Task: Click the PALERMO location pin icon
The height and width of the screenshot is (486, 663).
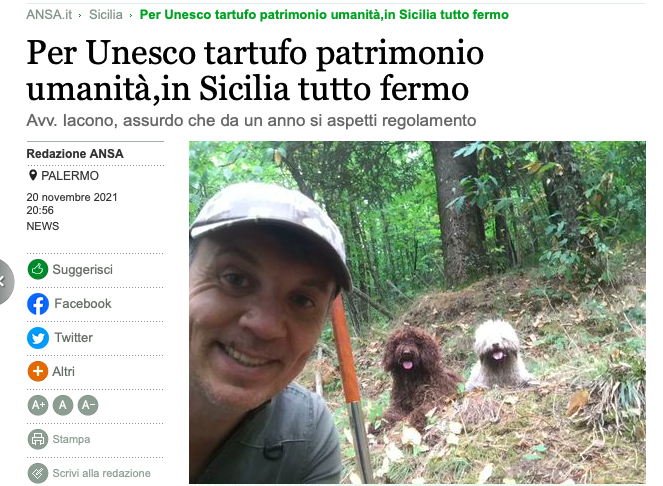Action: 33,175
